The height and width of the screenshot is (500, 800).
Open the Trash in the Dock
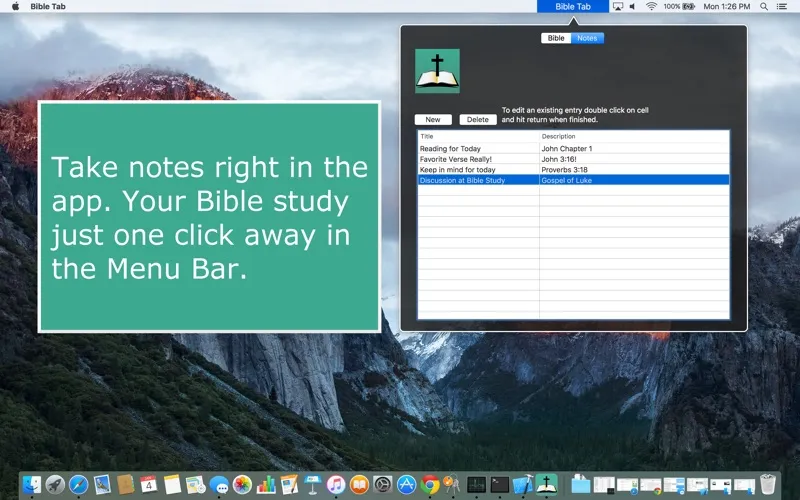coord(768,485)
